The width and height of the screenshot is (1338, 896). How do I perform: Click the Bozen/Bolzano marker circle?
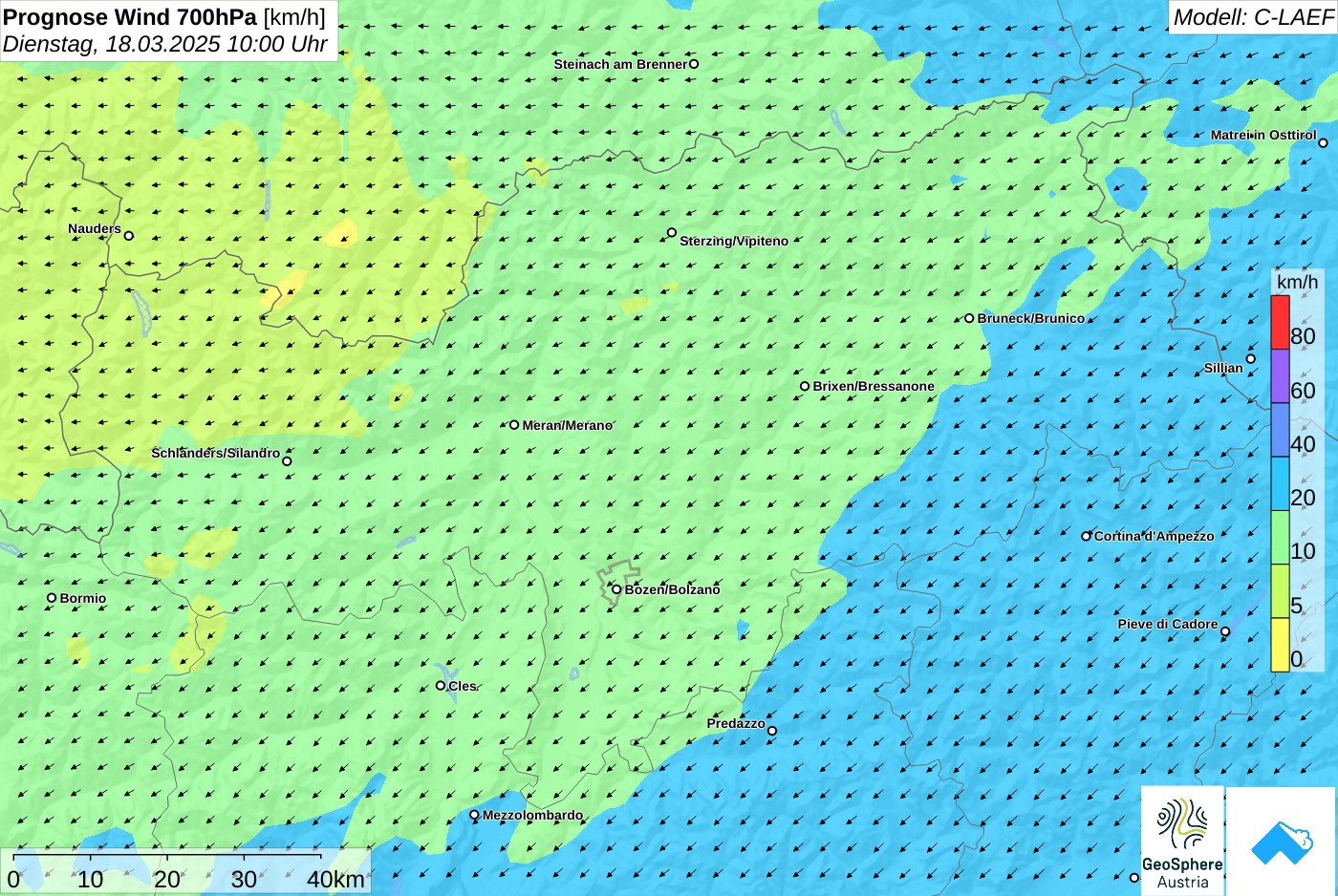click(x=616, y=589)
